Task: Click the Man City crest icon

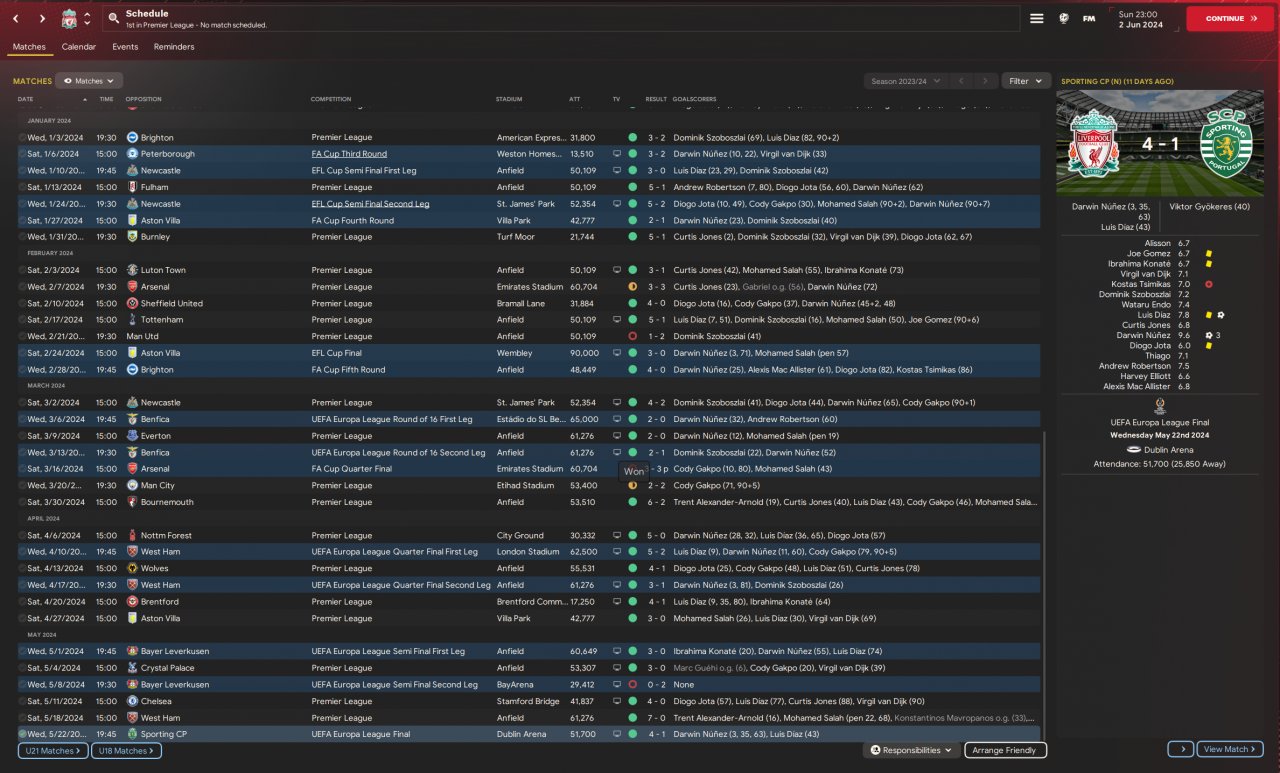Action: point(132,485)
